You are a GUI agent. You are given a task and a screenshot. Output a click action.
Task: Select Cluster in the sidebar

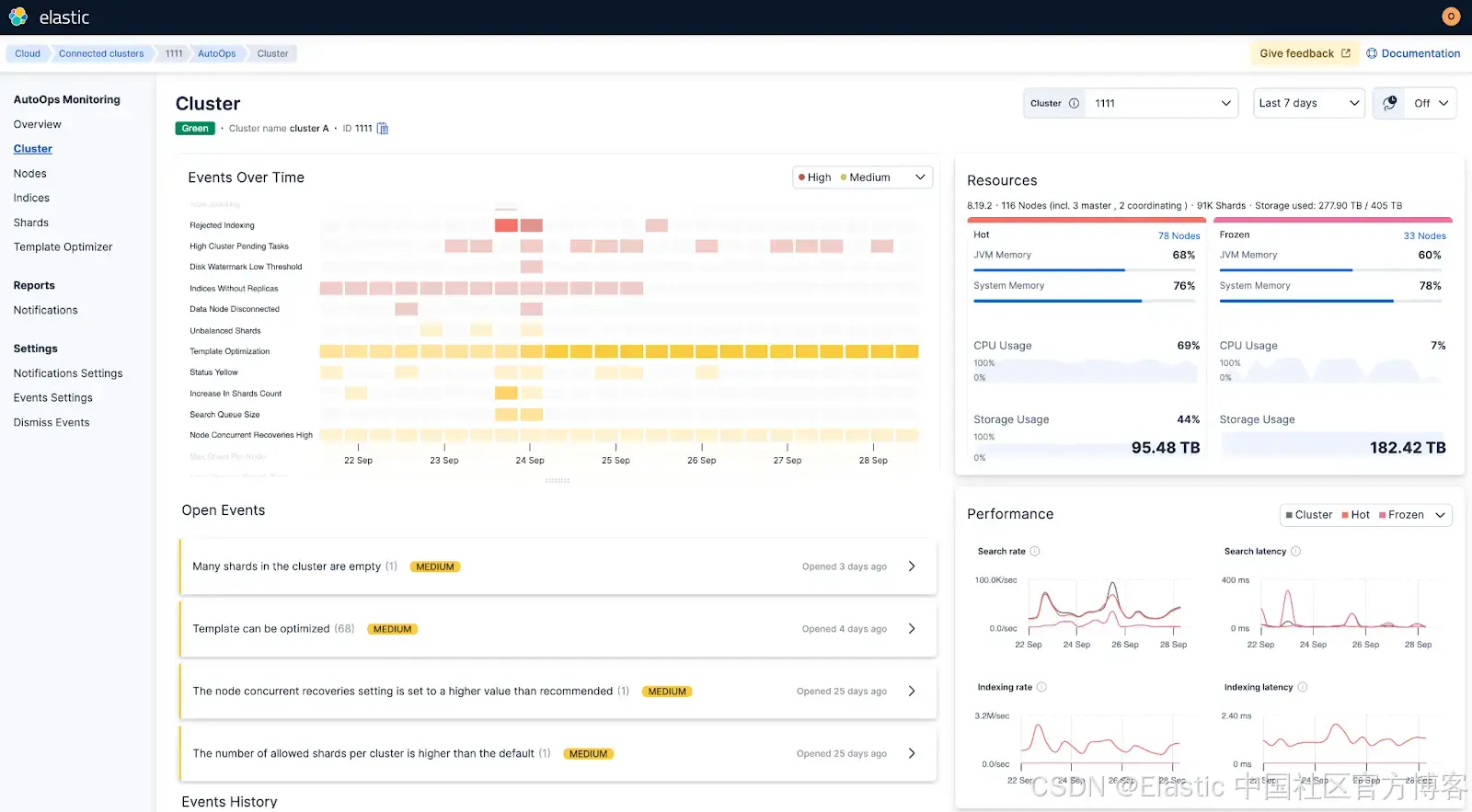click(33, 149)
